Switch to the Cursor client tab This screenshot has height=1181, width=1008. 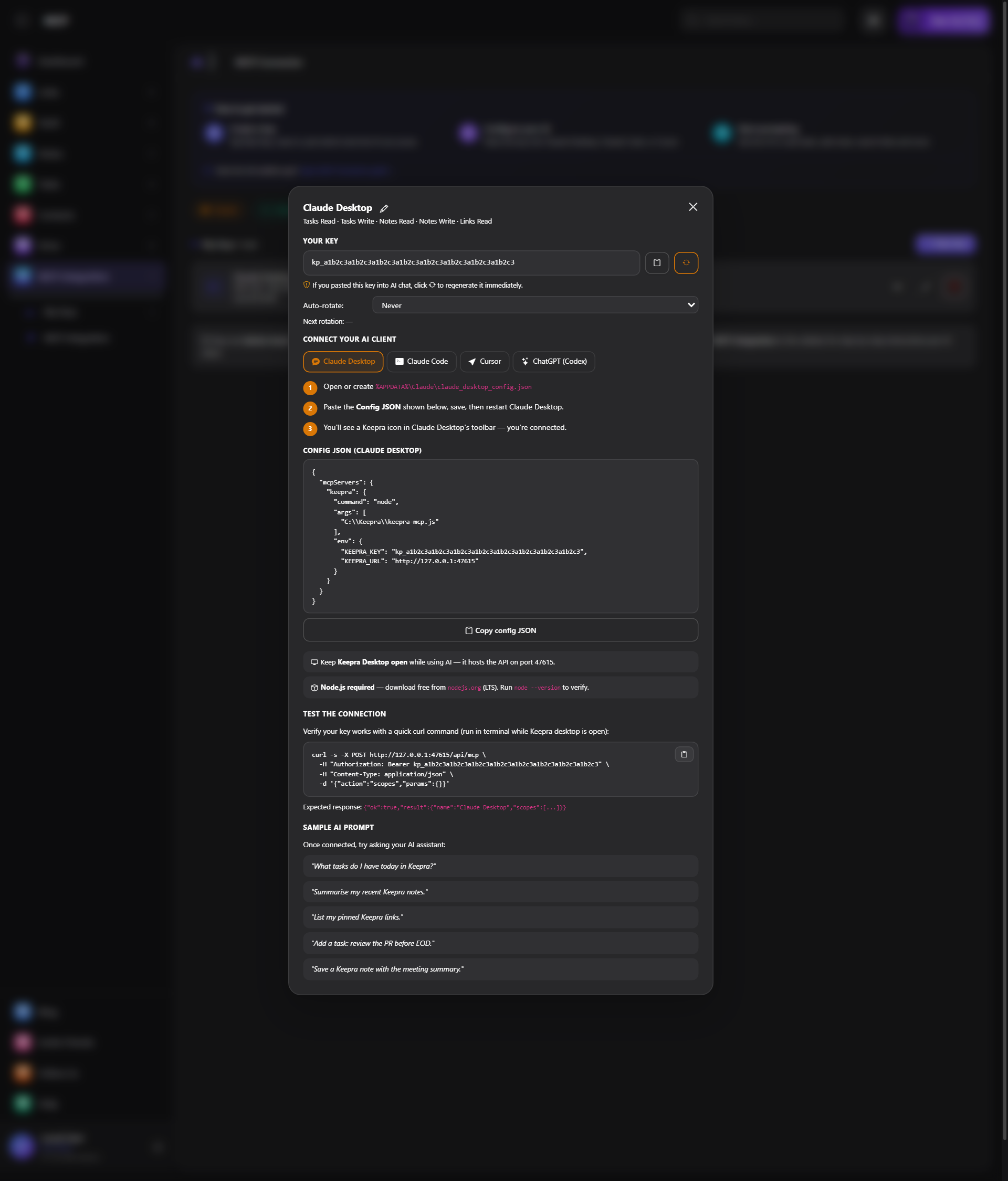484,361
